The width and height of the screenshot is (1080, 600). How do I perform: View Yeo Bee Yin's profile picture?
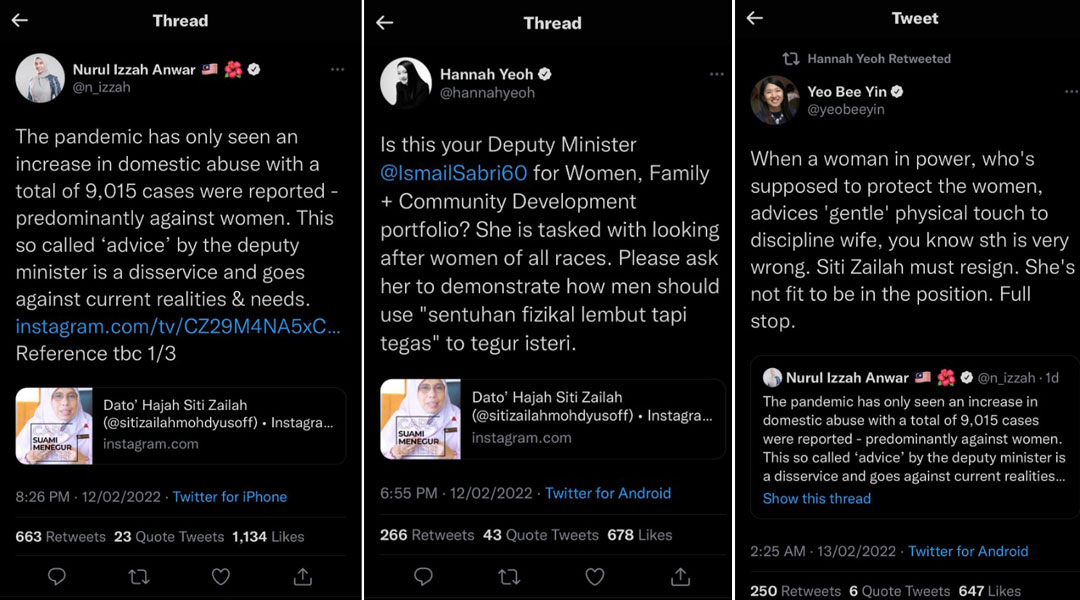point(774,100)
